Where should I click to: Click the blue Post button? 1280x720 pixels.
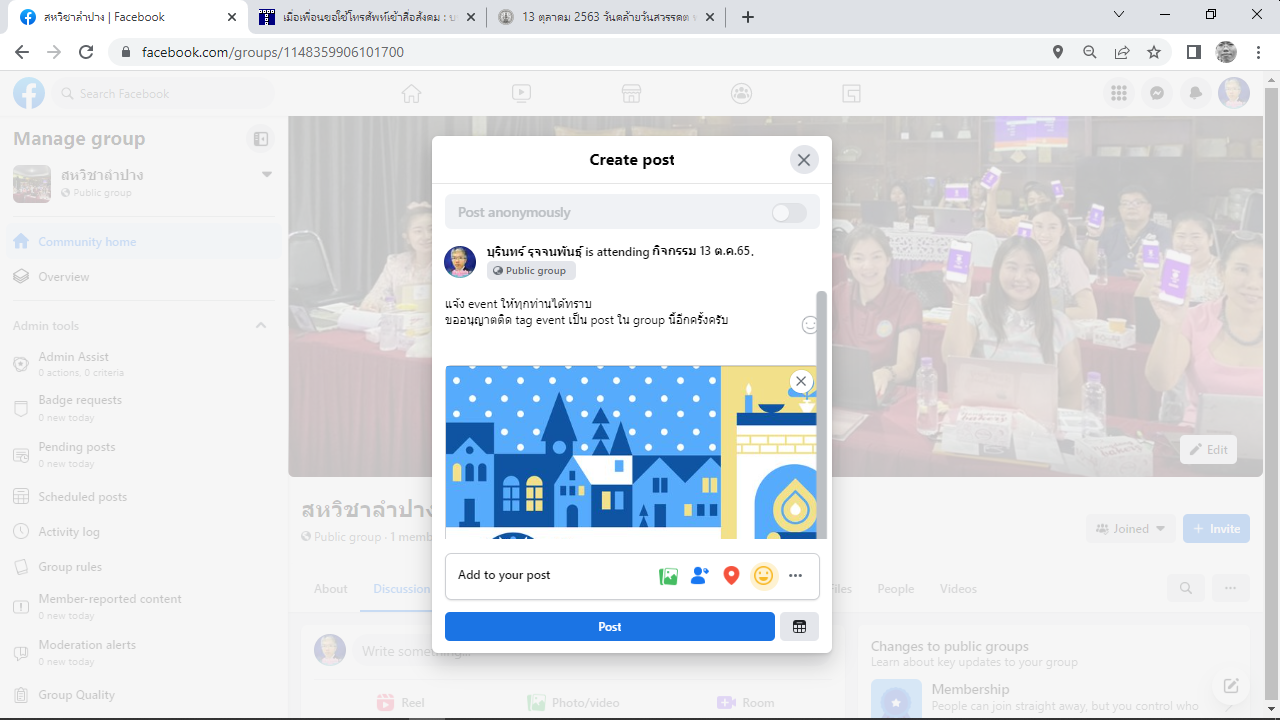[x=610, y=627]
